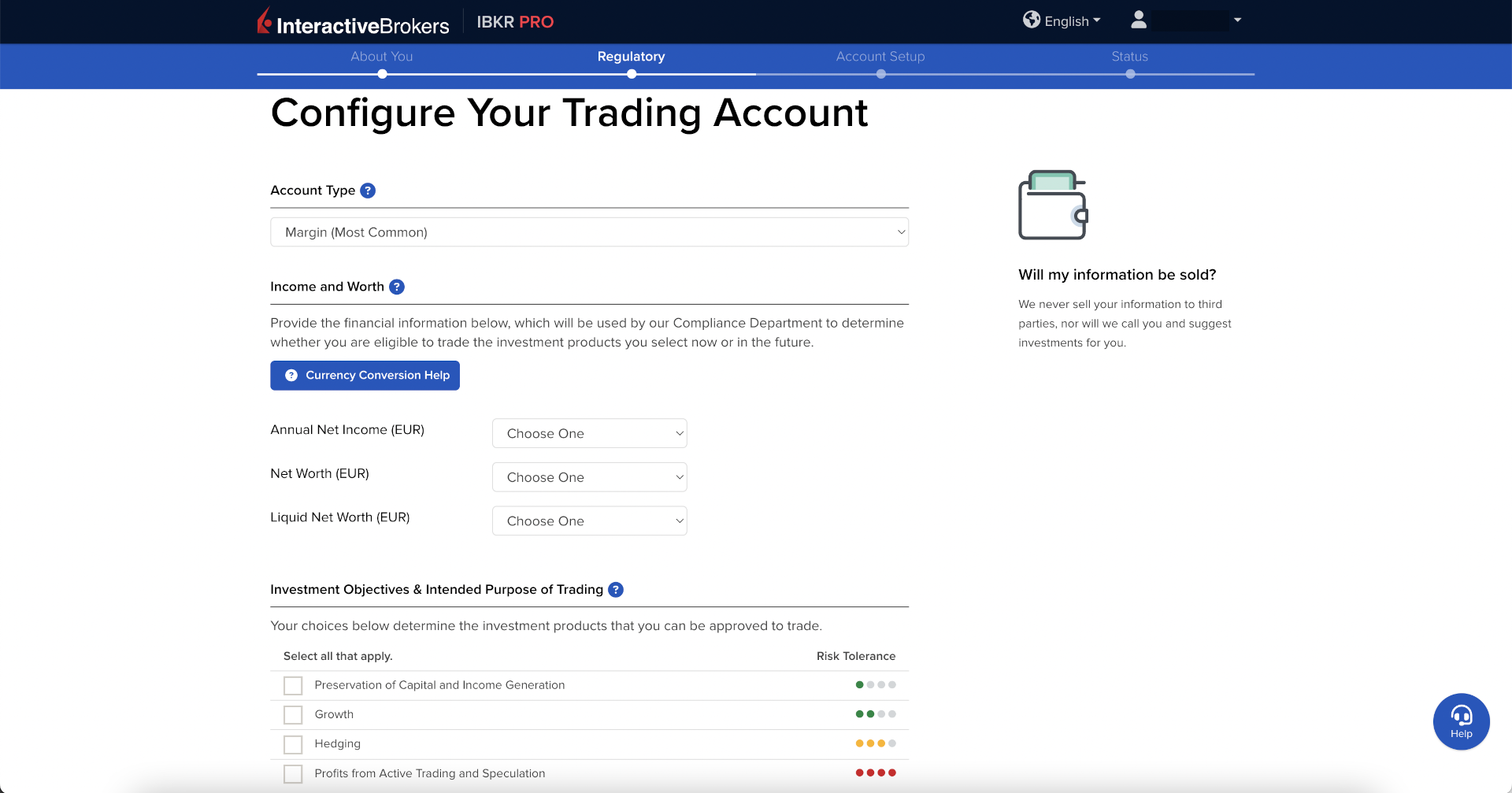Tick the Hedging checkbox
This screenshot has width=1512, height=793.
coord(293,744)
